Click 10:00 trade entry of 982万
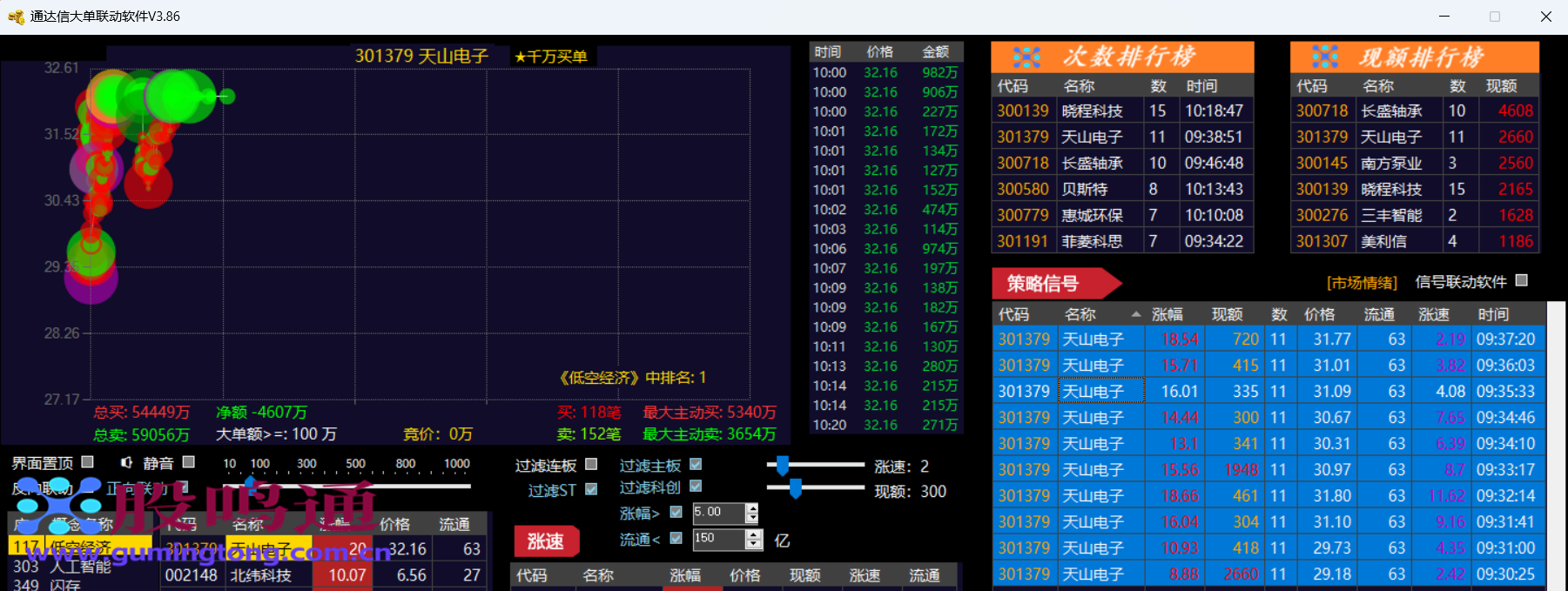 click(x=885, y=72)
